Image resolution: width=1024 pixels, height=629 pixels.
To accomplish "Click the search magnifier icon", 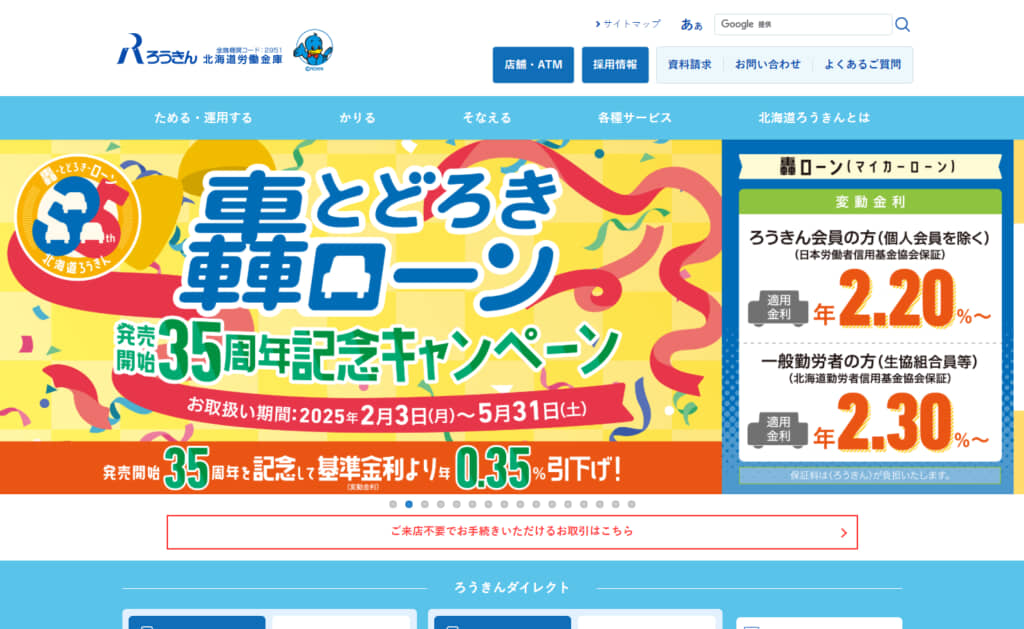I will [x=902, y=25].
